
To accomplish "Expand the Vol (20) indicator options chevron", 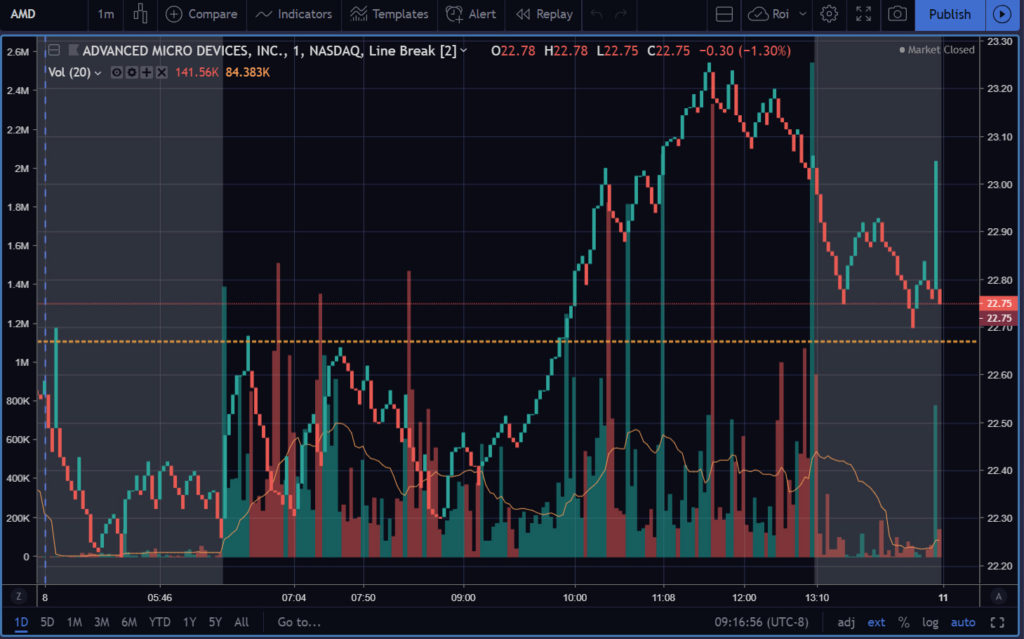I will click(x=98, y=72).
